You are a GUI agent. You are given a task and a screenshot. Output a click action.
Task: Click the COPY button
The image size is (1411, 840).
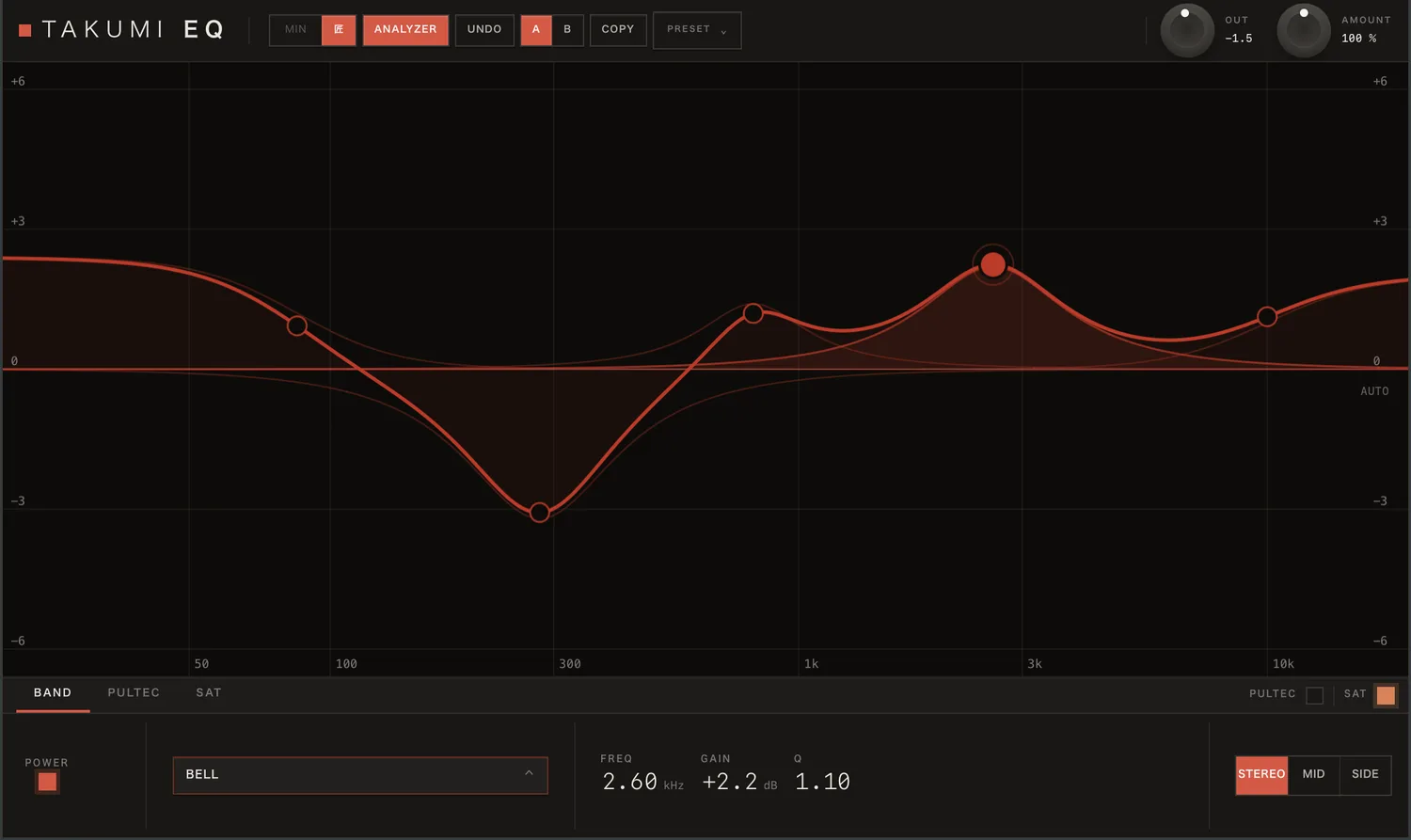tap(618, 29)
